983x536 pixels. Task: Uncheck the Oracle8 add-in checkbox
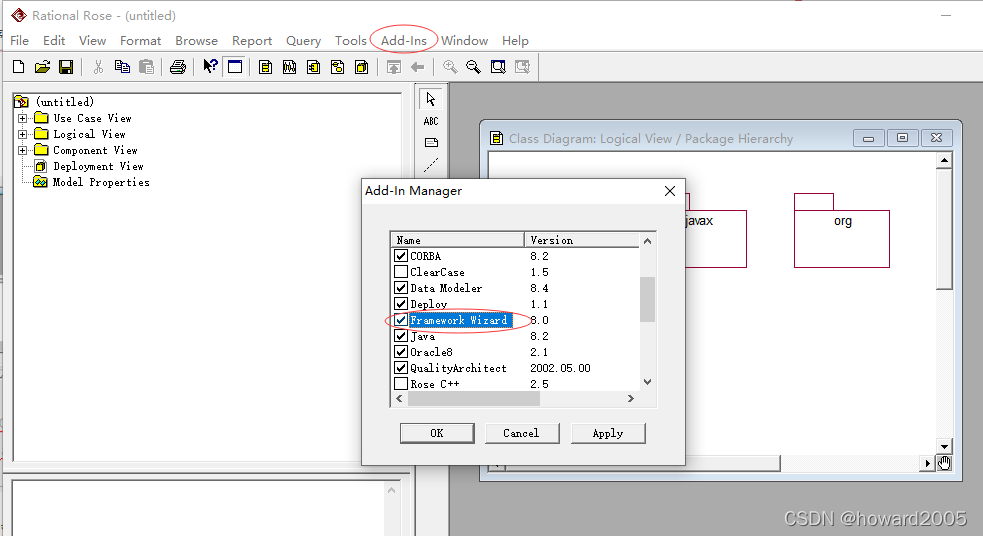pos(401,352)
